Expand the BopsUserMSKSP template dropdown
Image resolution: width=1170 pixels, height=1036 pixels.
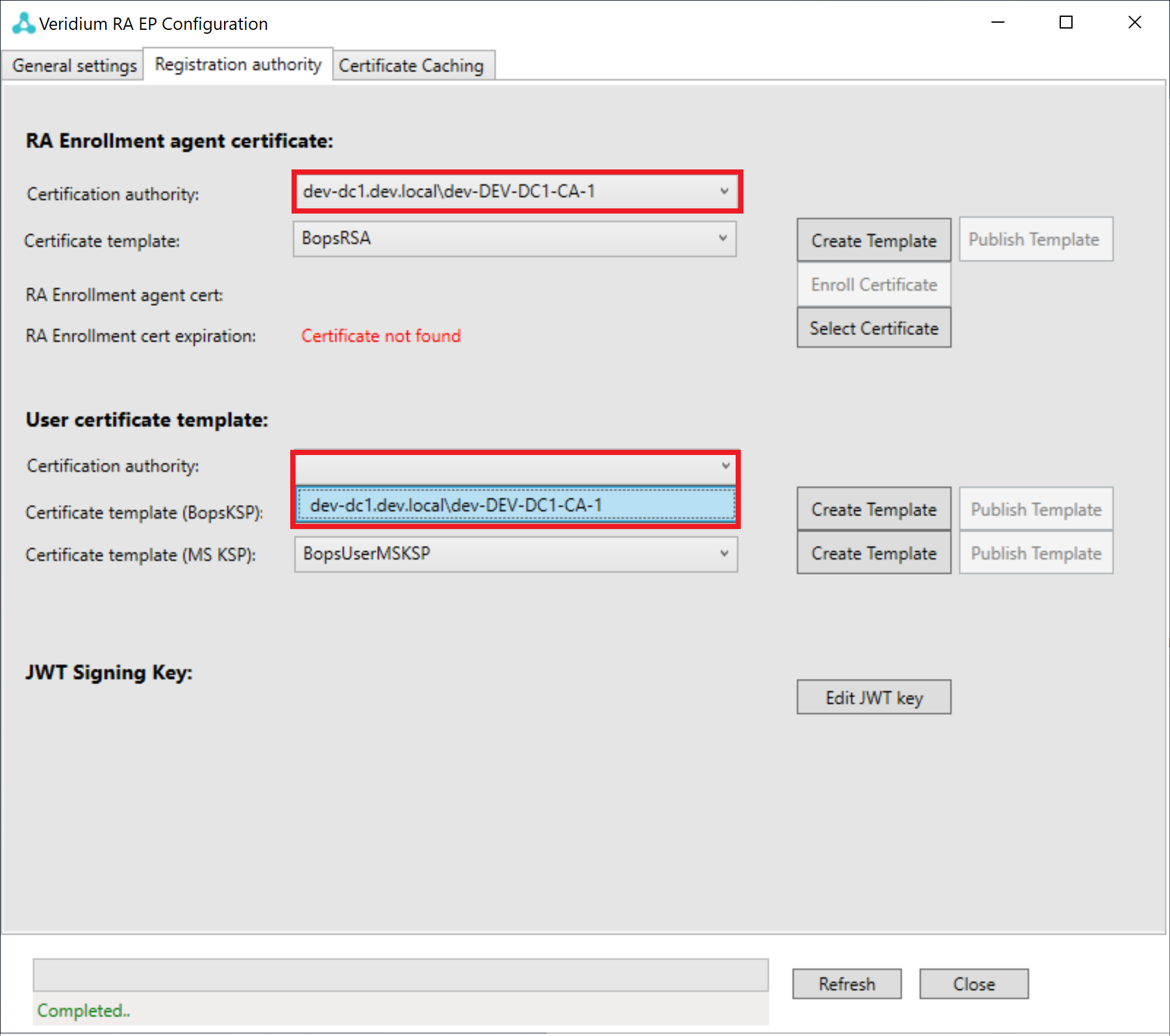[x=724, y=554]
